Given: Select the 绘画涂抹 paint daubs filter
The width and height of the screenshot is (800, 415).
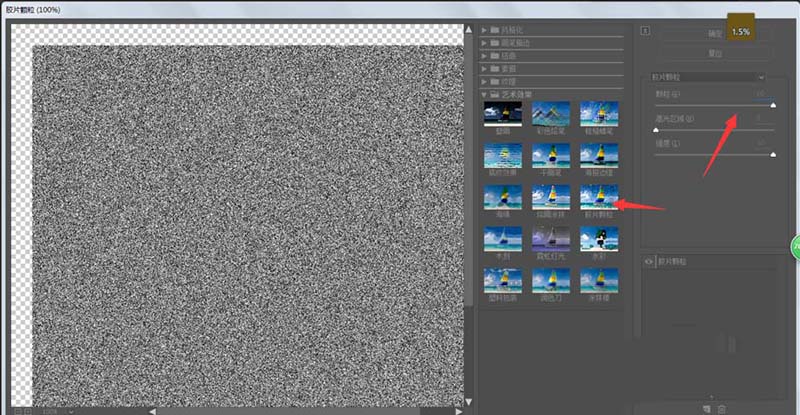Looking at the screenshot, I should pyautogui.click(x=551, y=197).
